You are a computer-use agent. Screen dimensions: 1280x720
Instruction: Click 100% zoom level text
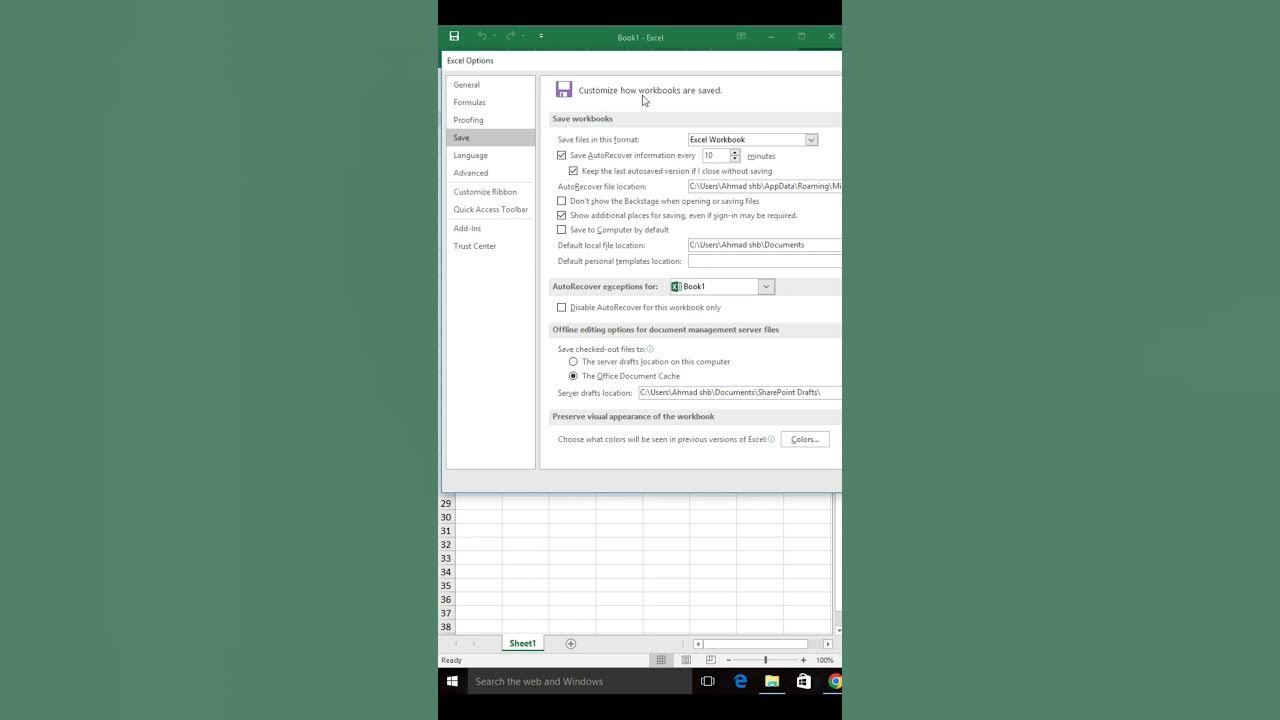click(x=825, y=660)
